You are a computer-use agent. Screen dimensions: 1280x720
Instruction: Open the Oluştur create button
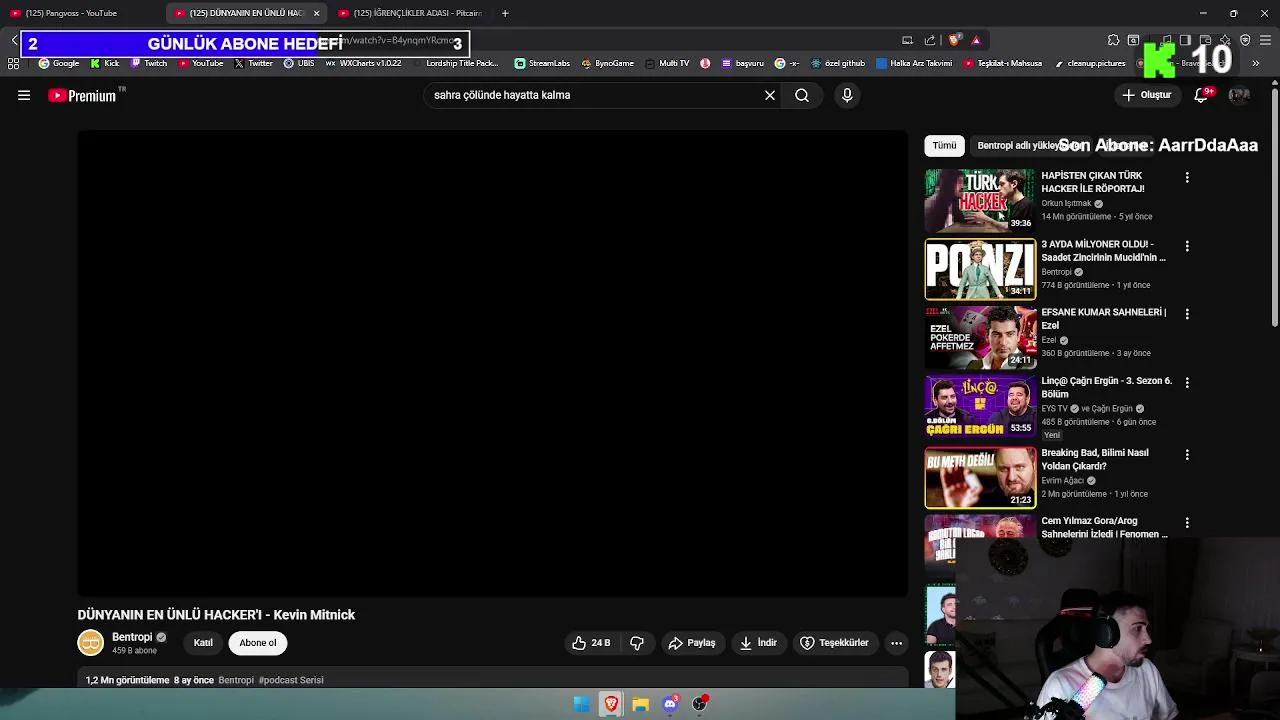pyautogui.click(x=1146, y=95)
